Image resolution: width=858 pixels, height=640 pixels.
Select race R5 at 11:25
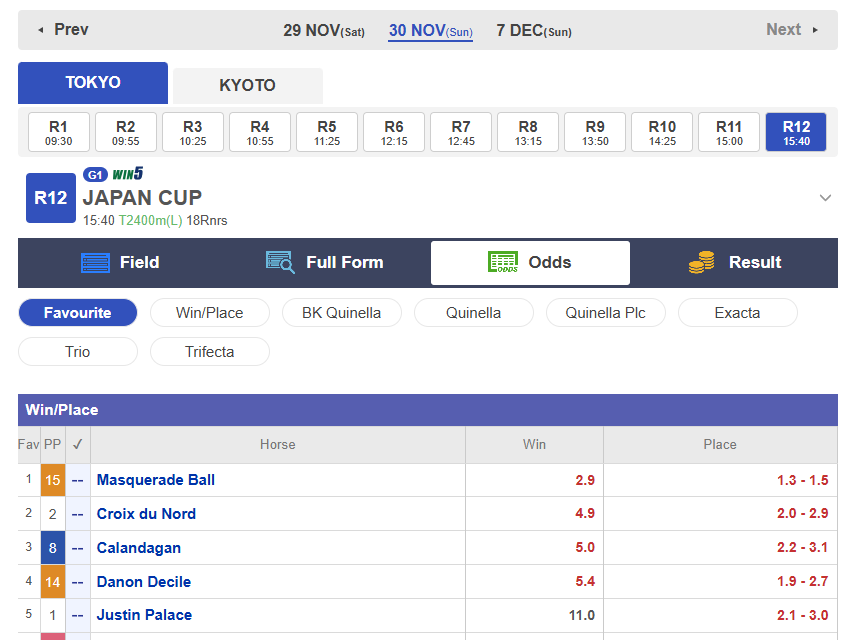pos(327,132)
